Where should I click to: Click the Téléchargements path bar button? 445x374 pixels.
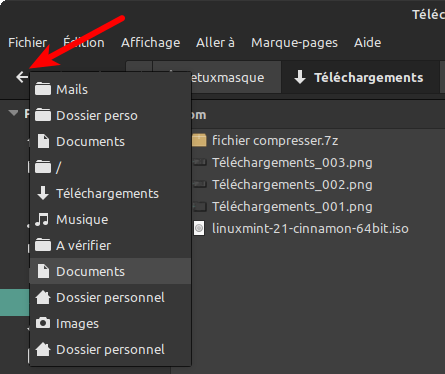(x=359, y=77)
